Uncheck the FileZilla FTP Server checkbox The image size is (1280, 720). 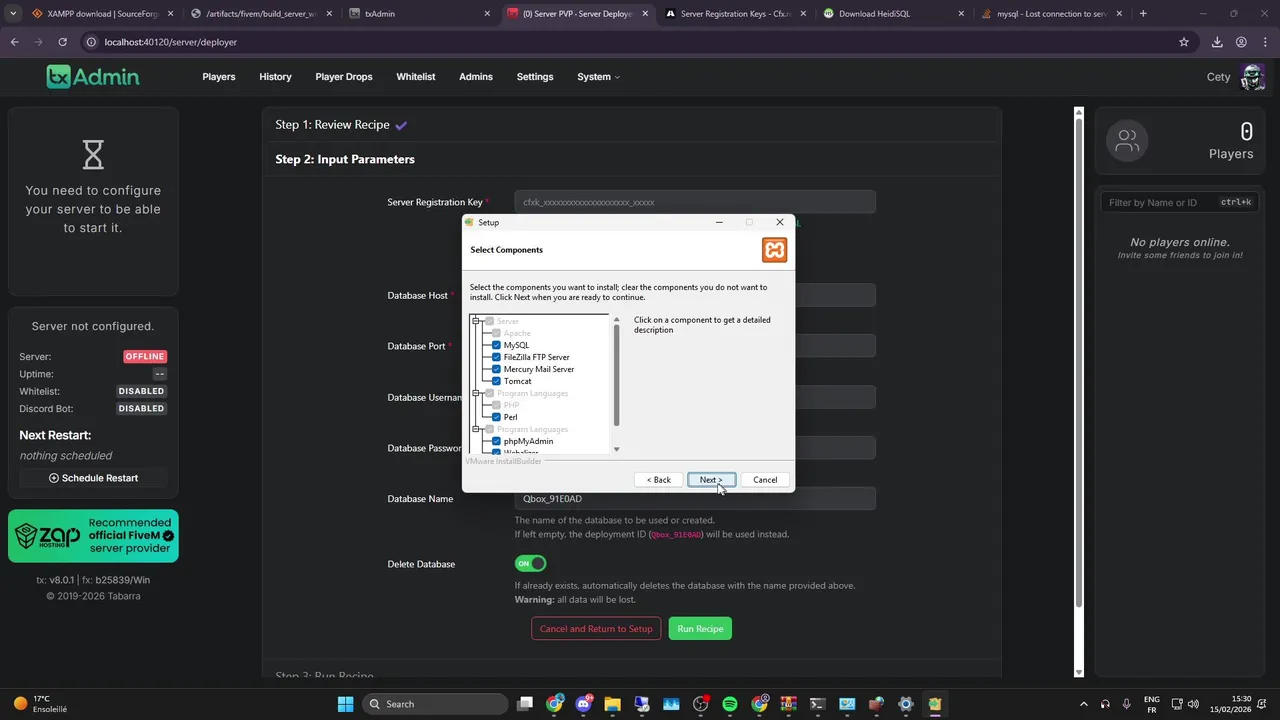496,357
